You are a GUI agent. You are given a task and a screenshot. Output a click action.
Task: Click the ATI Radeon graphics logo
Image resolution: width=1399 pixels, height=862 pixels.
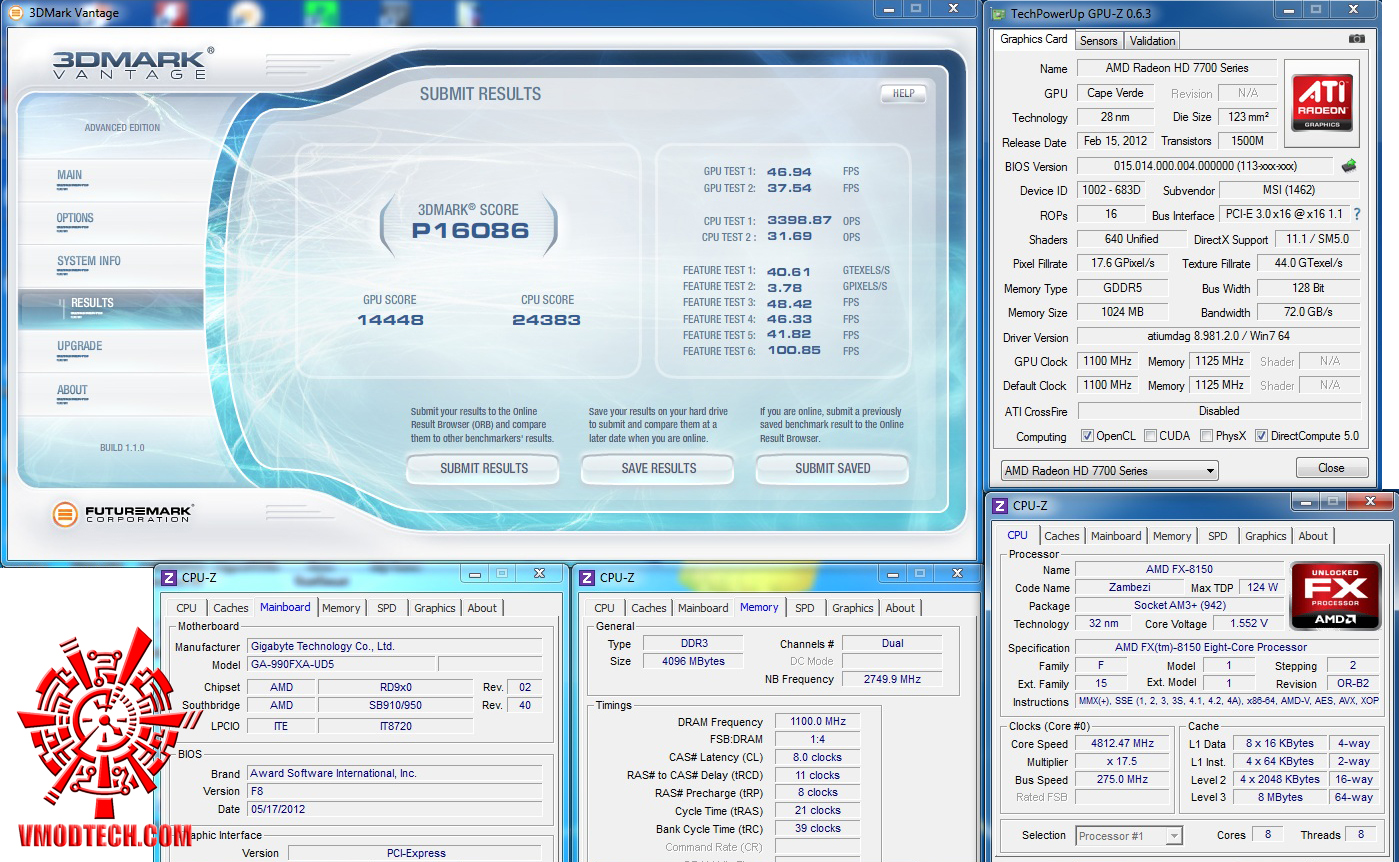click(1323, 102)
